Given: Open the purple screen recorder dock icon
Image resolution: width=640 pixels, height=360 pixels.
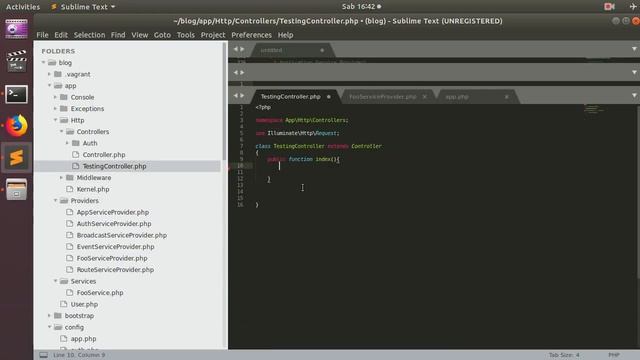Looking at the screenshot, I should [x=16, y=29].
